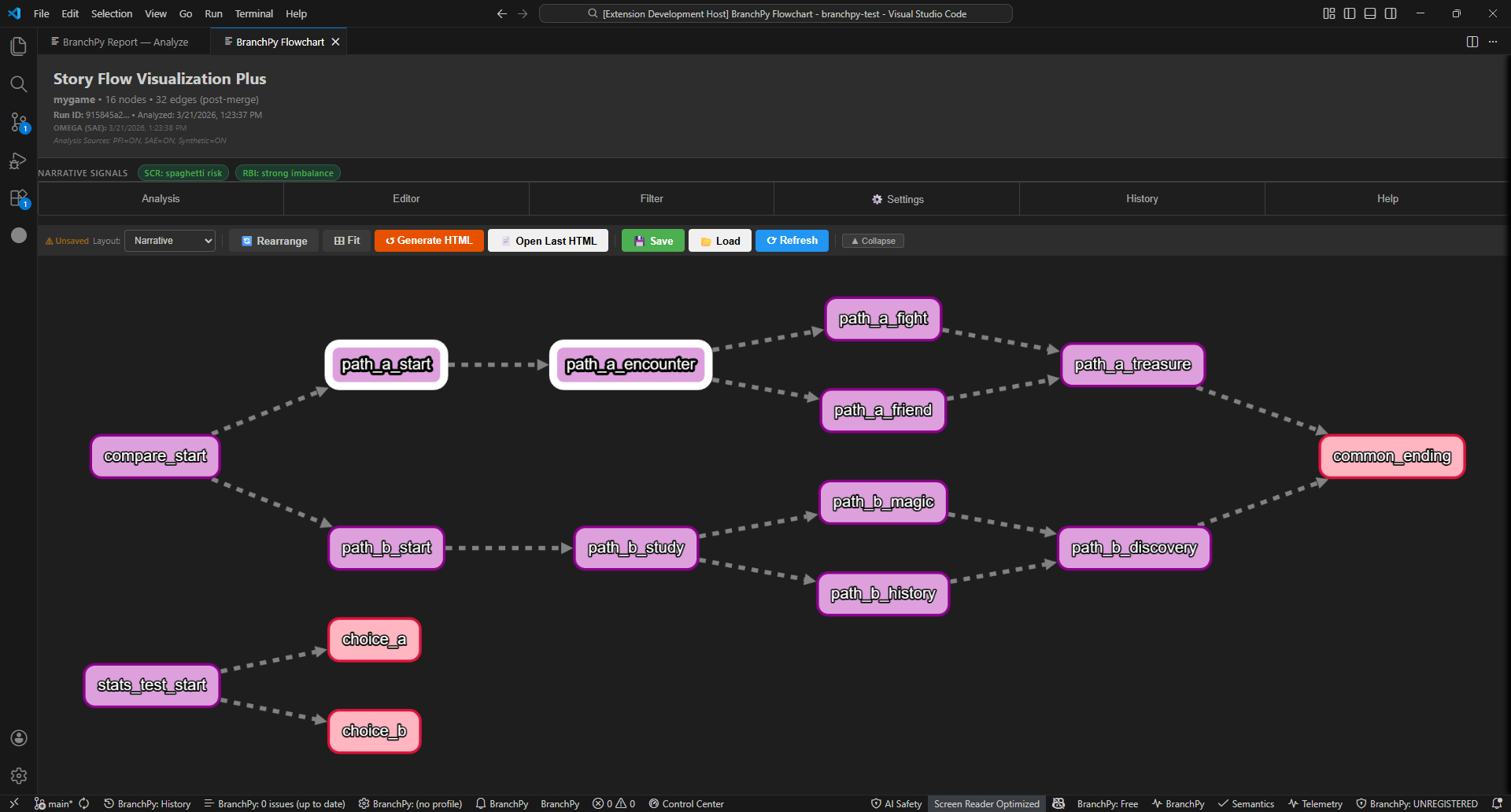1511x812 pixels.
Task: Click the orange Generate HTML button
Action: [x=429, y=241]
